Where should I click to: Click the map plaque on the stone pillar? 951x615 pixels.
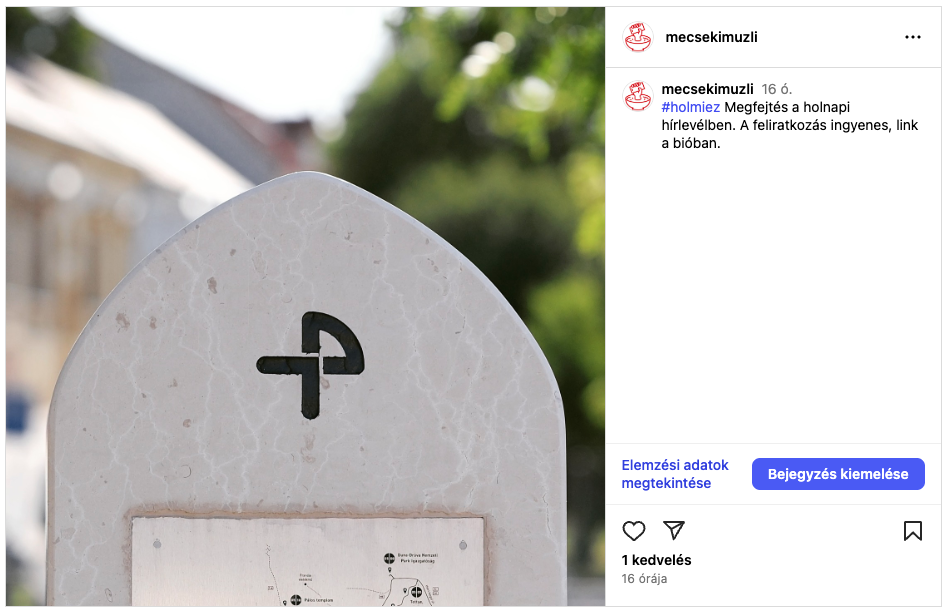click(x=307, y=561)
